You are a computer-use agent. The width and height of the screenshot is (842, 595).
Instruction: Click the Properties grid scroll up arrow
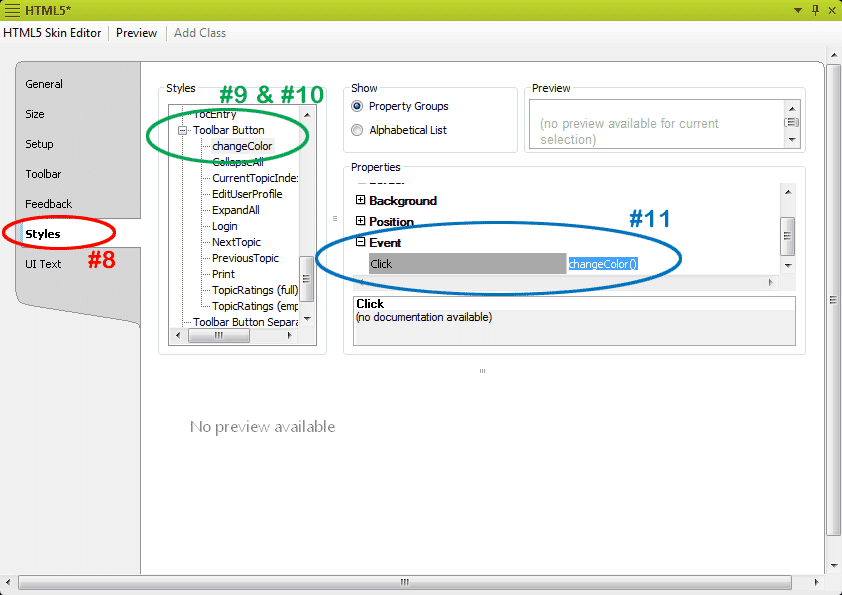788,192
